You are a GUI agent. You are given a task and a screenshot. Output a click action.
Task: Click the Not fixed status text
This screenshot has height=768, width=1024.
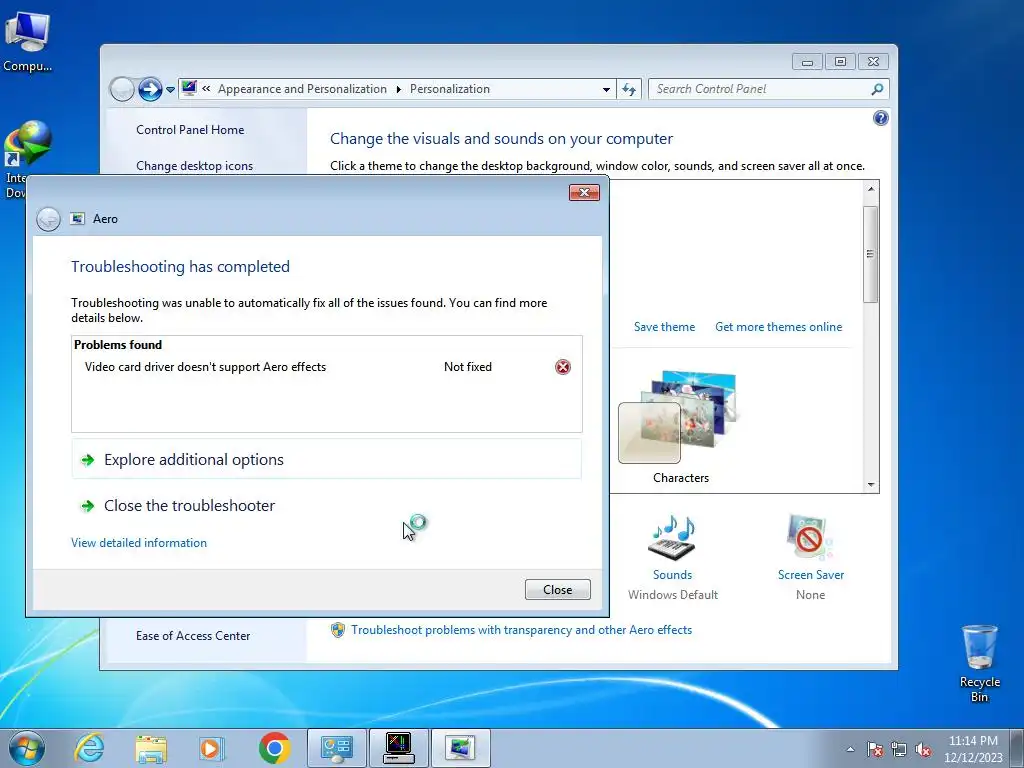(468, 367)
